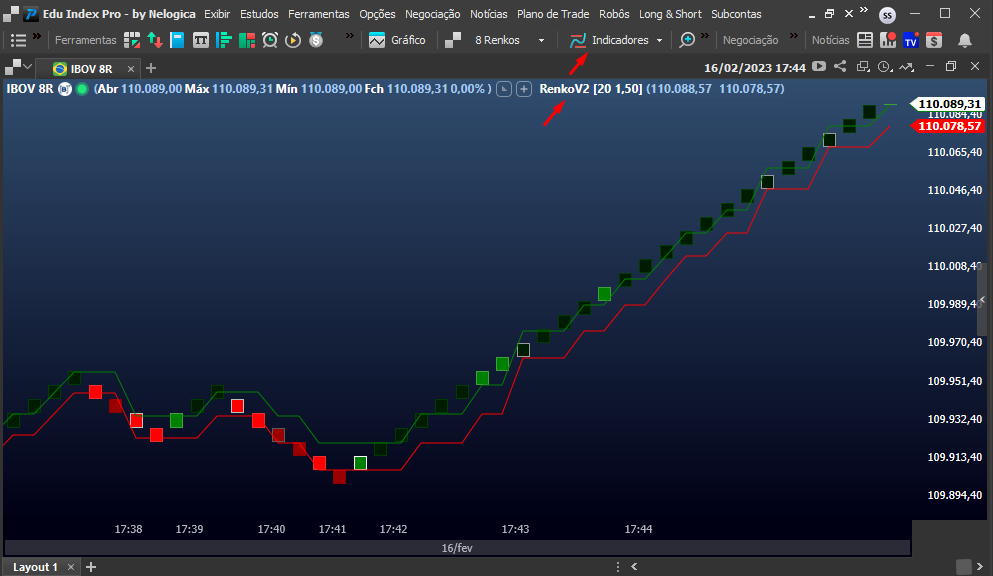Click the share icon in chart header
The width and height of the screenshot is (993, 576).
tap(840, 66)
